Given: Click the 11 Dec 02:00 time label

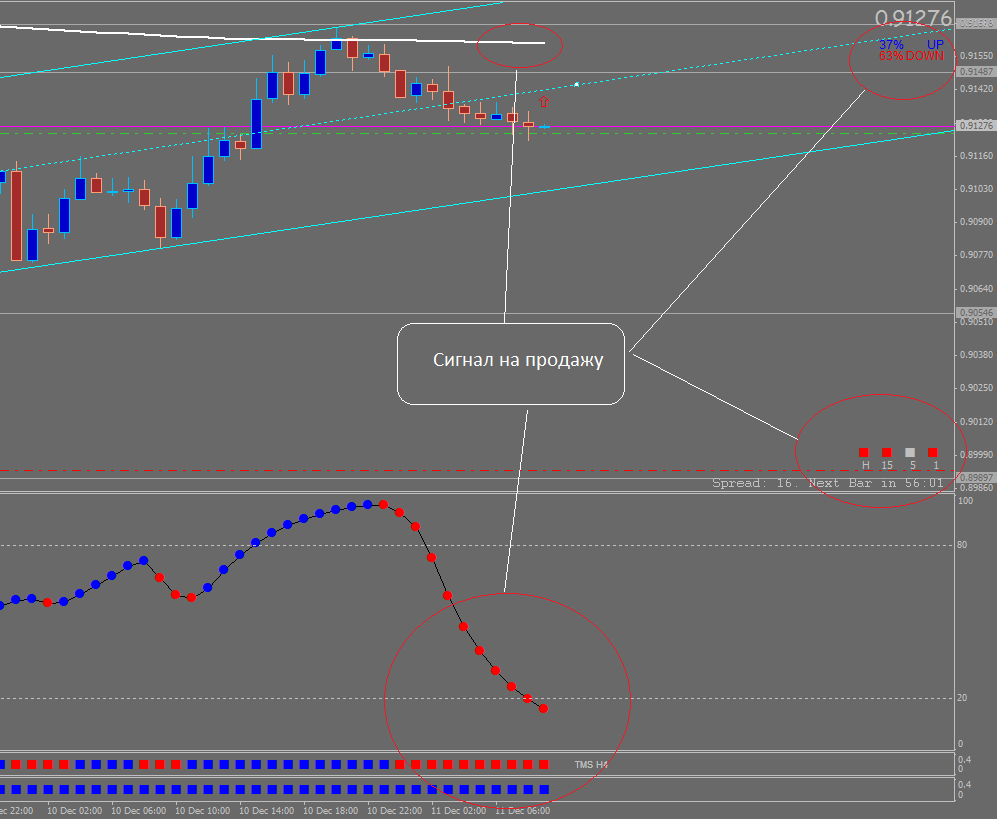Looking at the screenshot, I should tap(458, 811).
